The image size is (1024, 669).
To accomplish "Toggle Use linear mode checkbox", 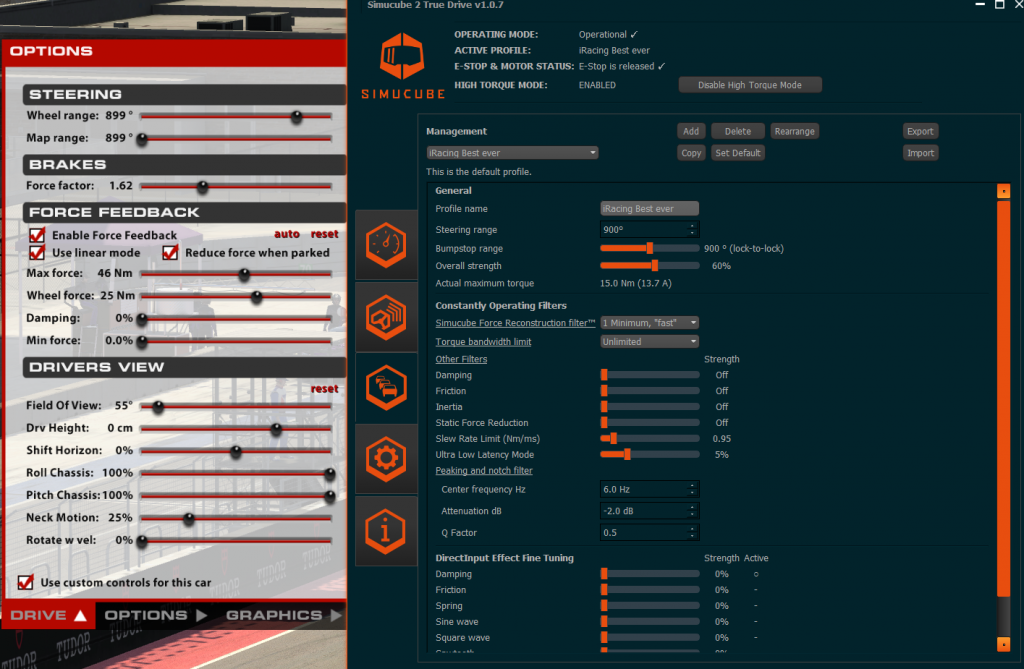I will 37,252.
